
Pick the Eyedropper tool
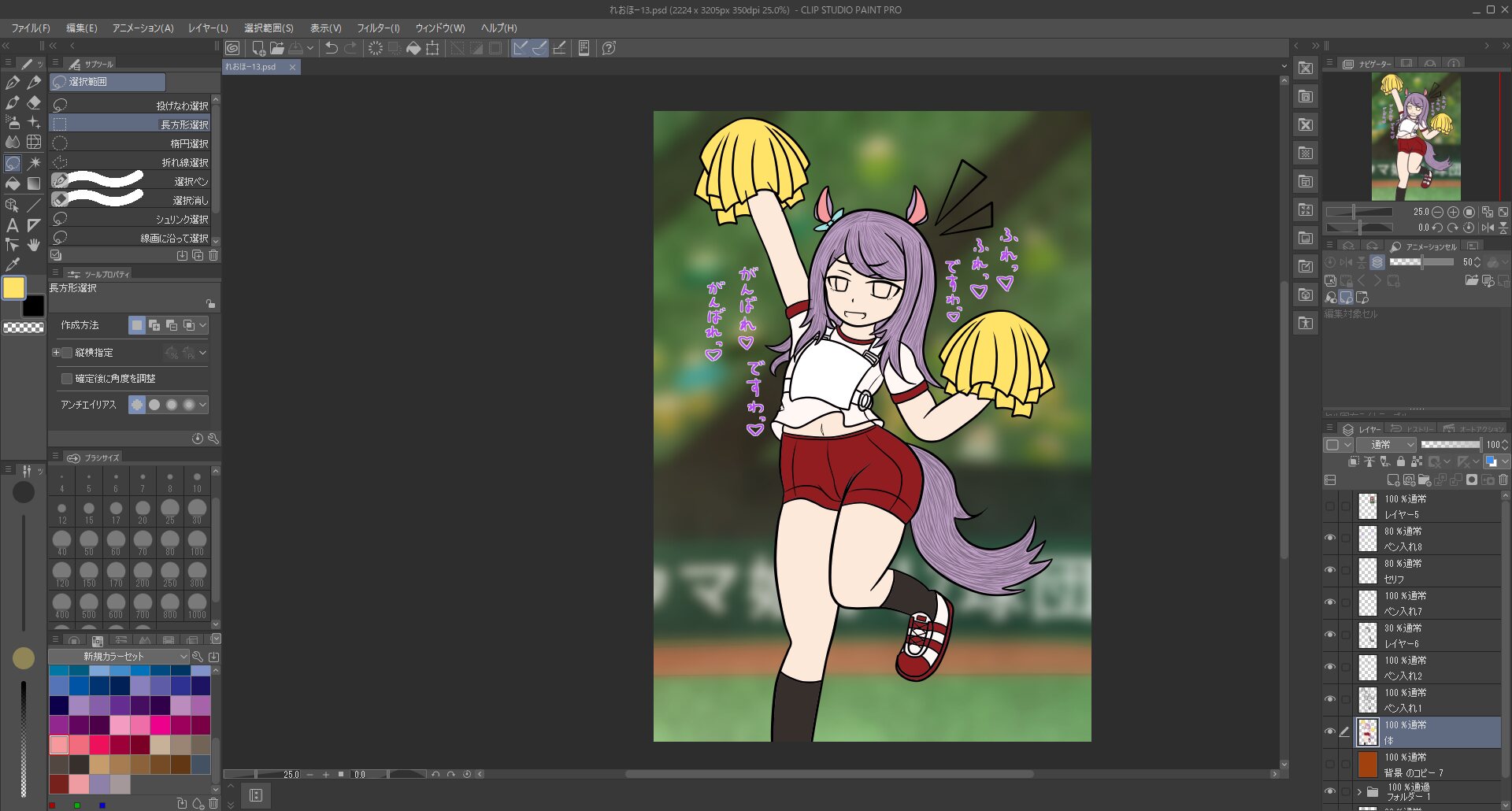[13, 265]
